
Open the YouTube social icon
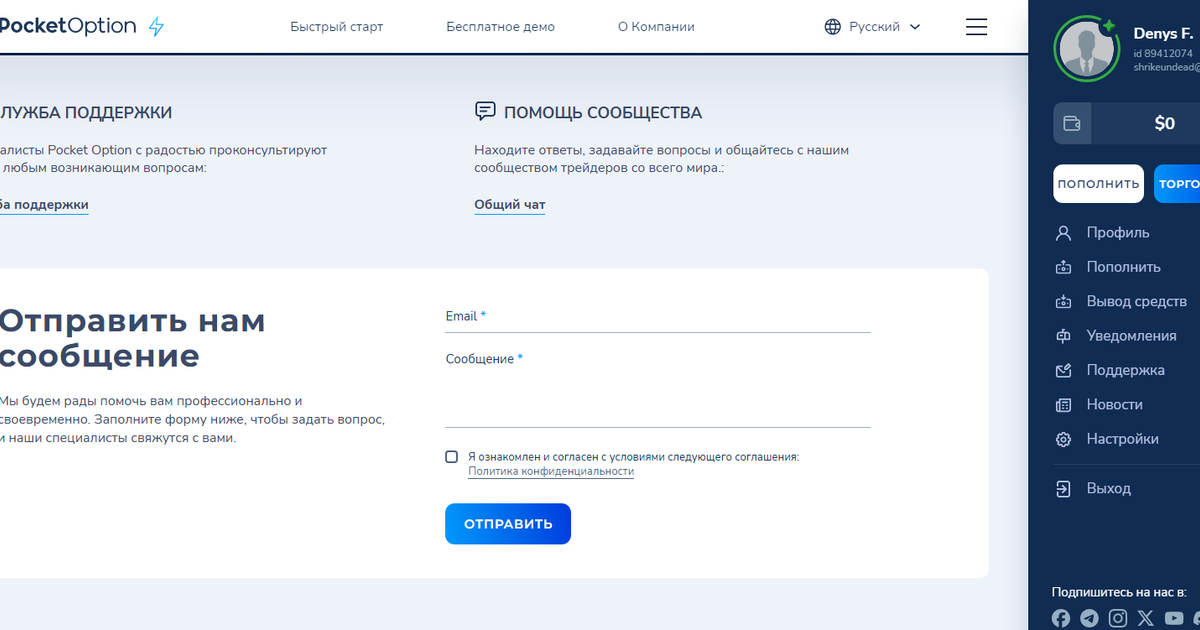(x=1174, y=619)
